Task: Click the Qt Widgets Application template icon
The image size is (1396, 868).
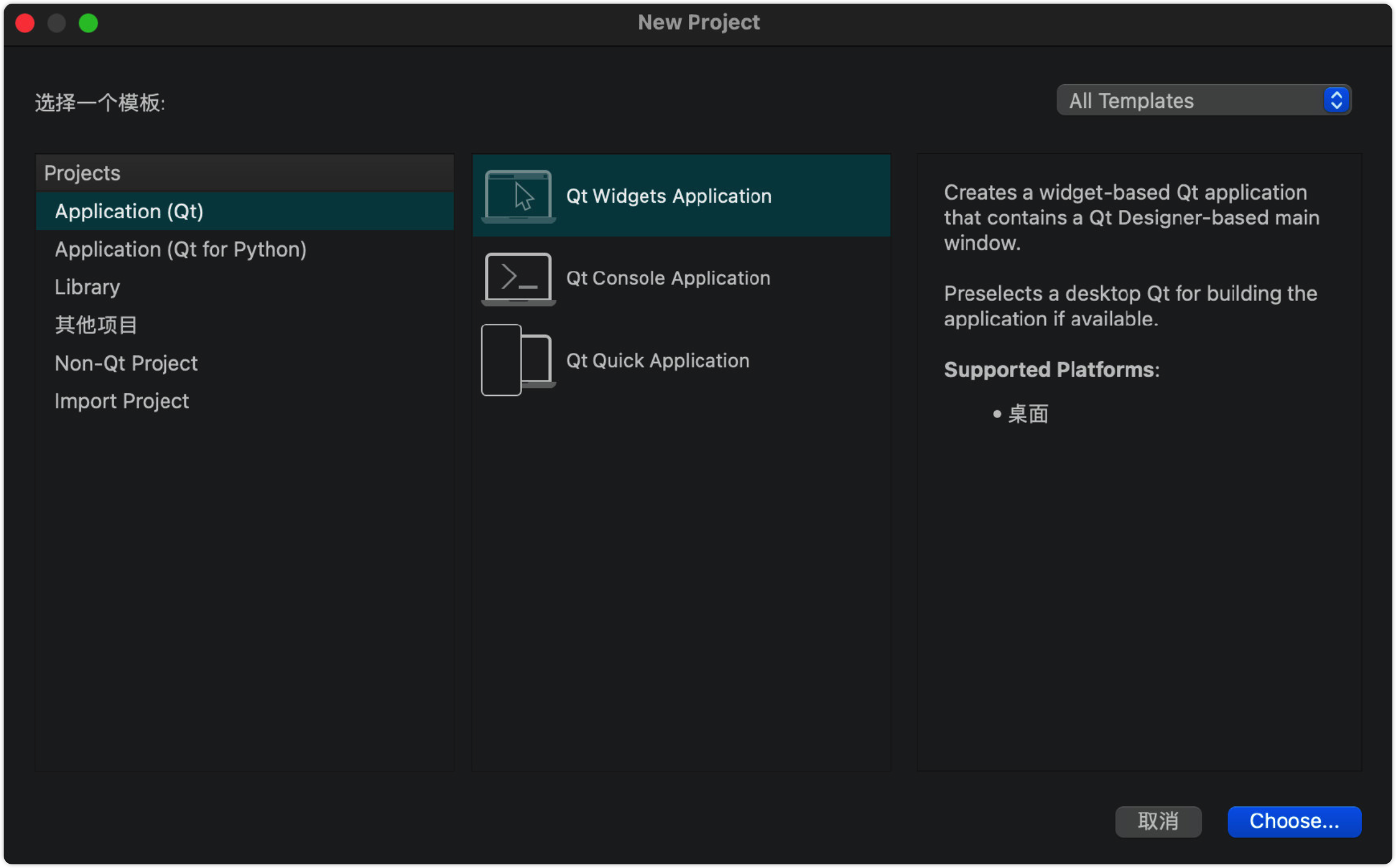Action: coord(518,196)
